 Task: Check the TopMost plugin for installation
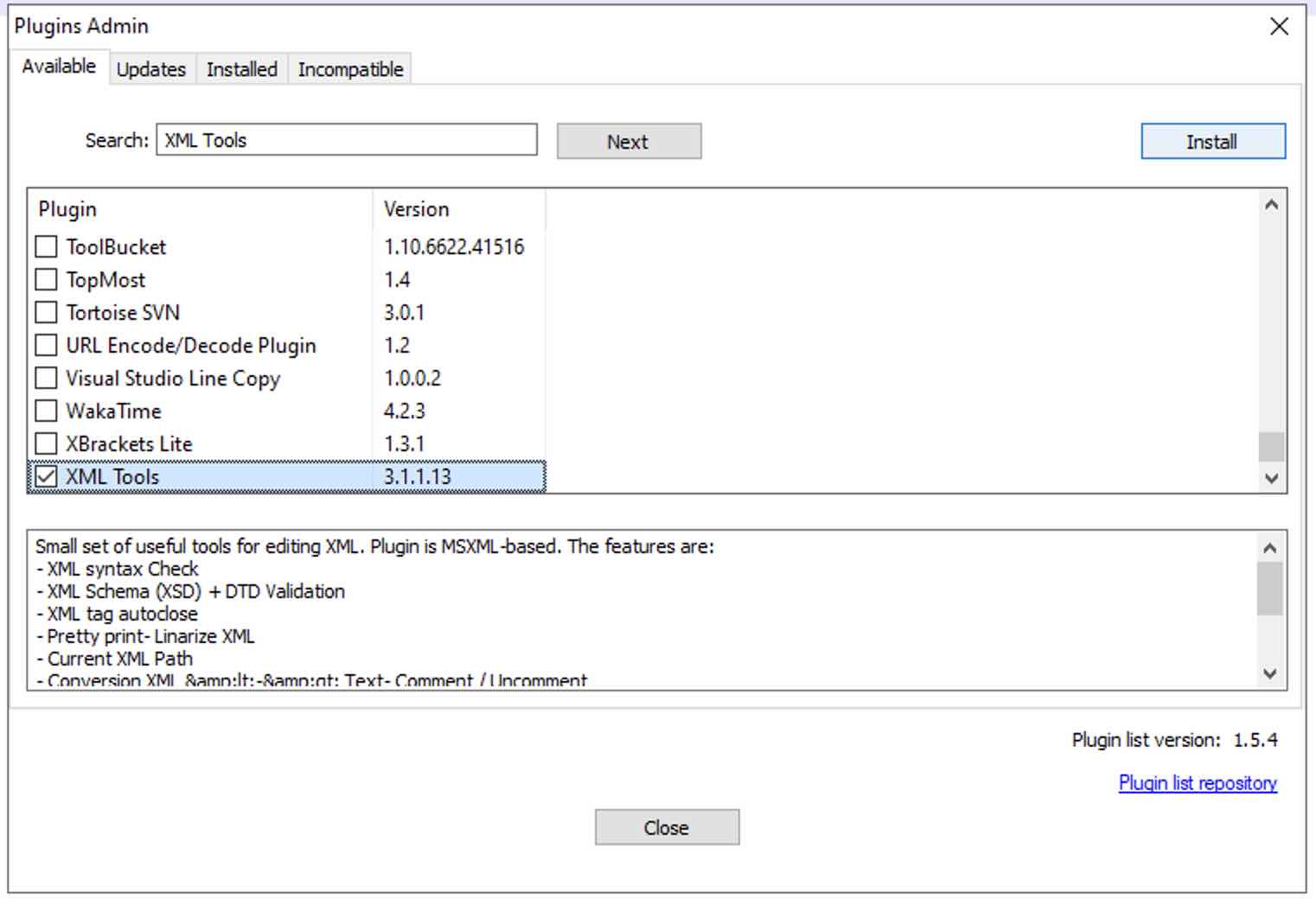(x=46, y=279)
